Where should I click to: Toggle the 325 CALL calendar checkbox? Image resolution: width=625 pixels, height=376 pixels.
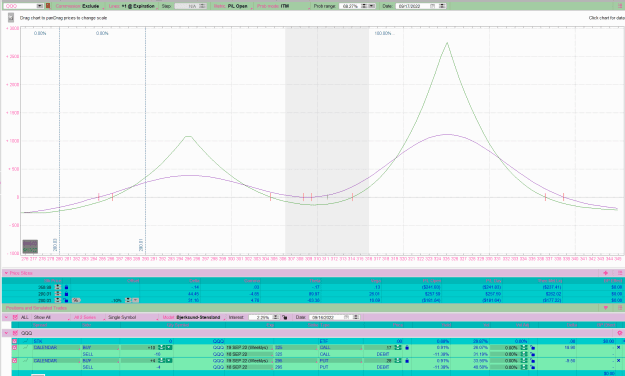coord(14,347)
